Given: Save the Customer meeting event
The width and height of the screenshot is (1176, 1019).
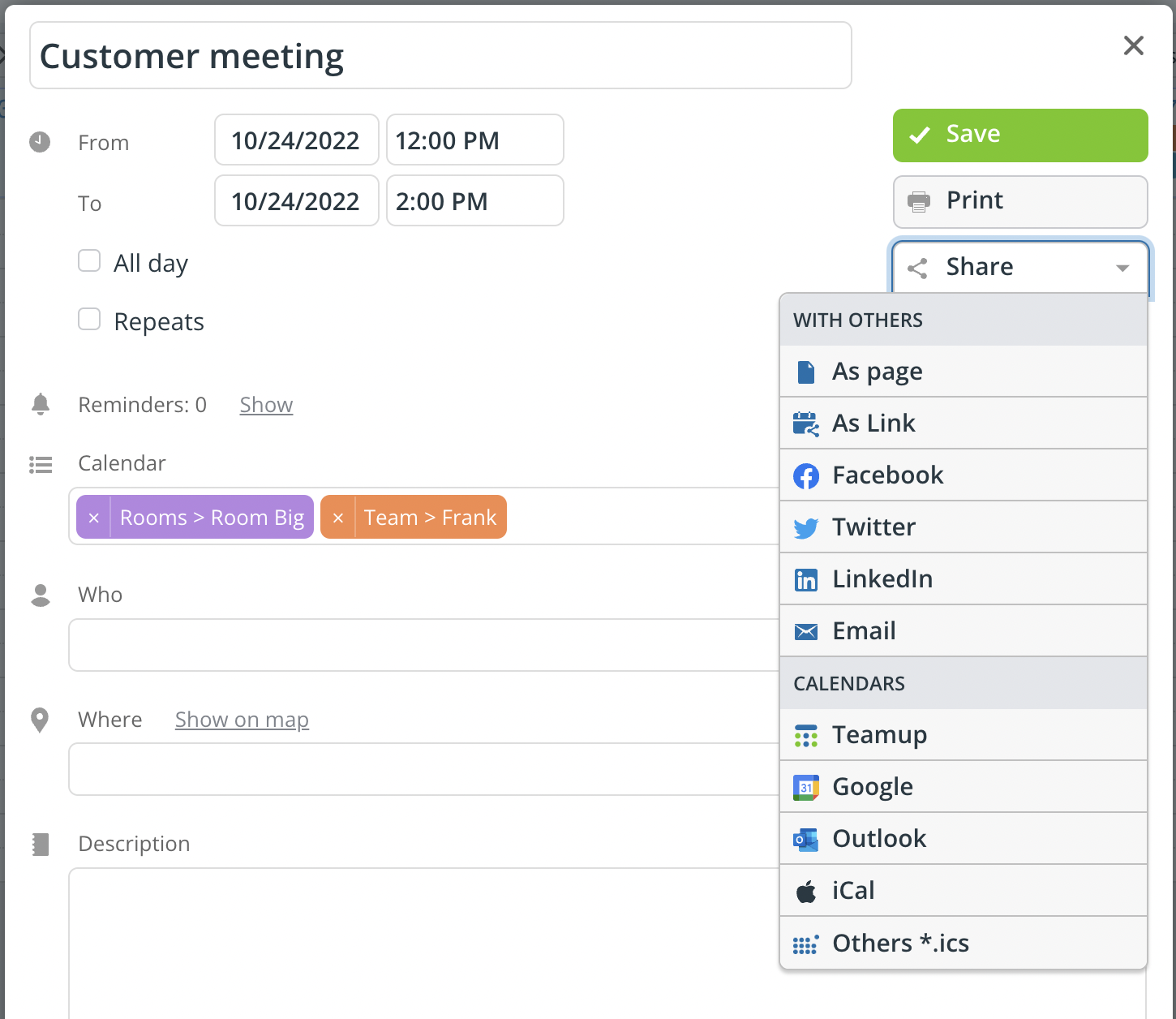Looking at the screenshot, I should (x=1019, y=135).
